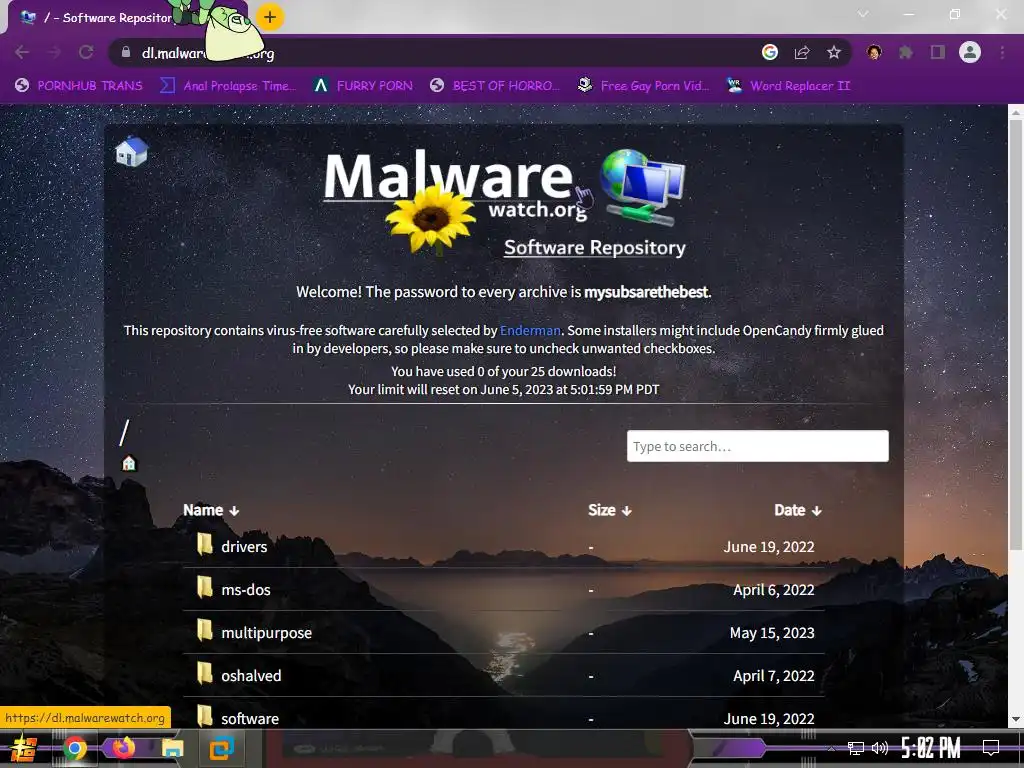This screenshot has height=768, width=1024.
Task: Open the ms-dos folder
Action: [x=246, y=590]
